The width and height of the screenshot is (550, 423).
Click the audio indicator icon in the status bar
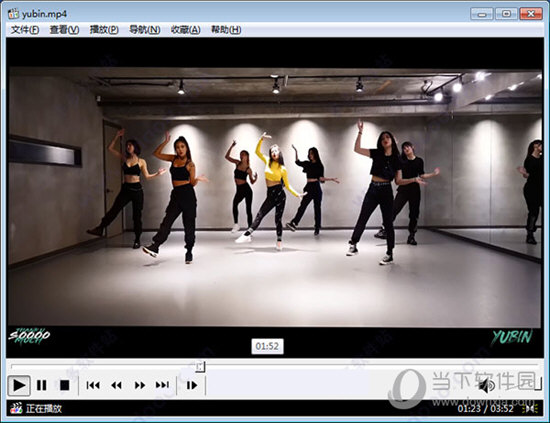pos(530,409)
